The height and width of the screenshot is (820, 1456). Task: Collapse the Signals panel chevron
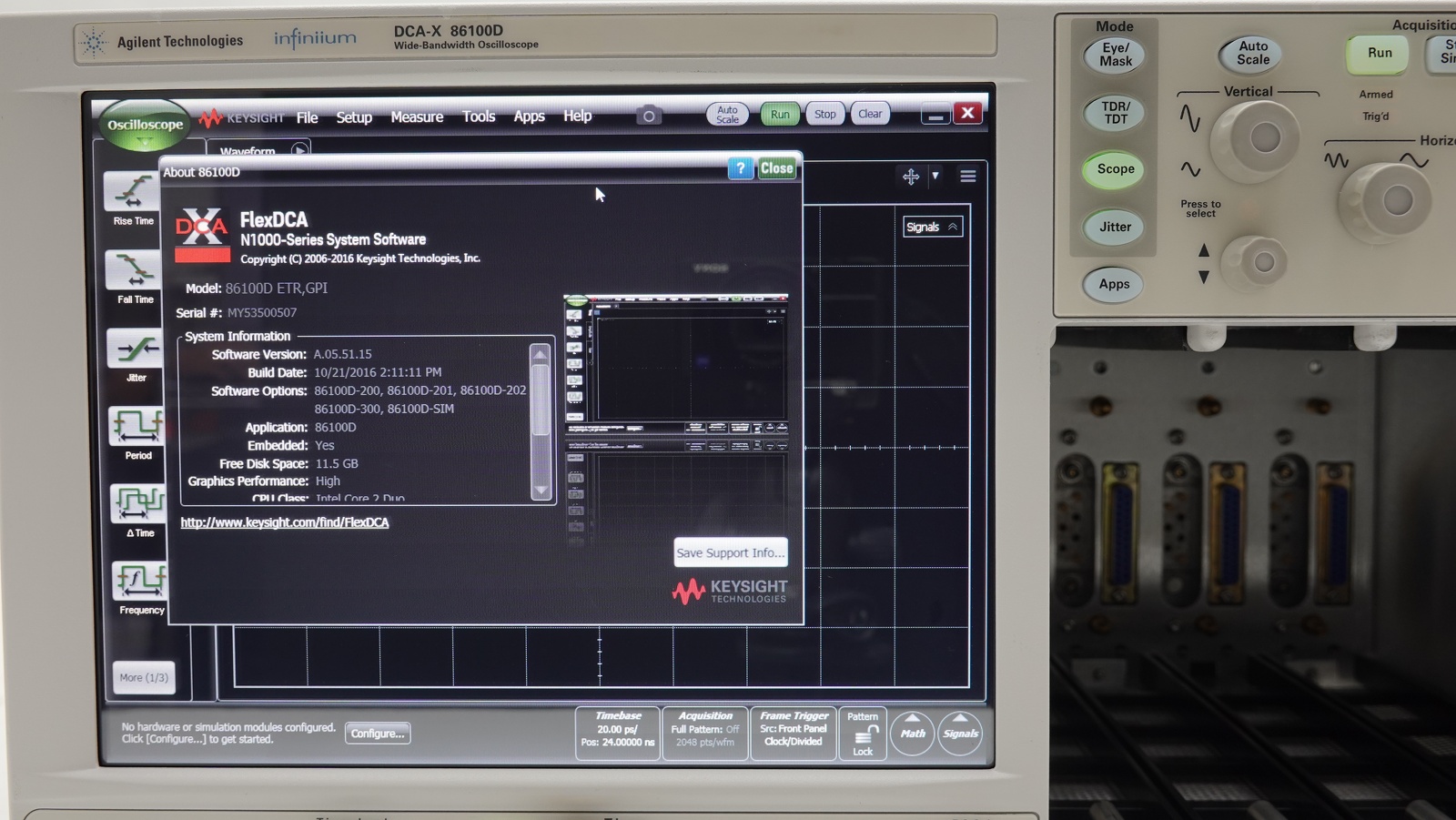[953, 227]
